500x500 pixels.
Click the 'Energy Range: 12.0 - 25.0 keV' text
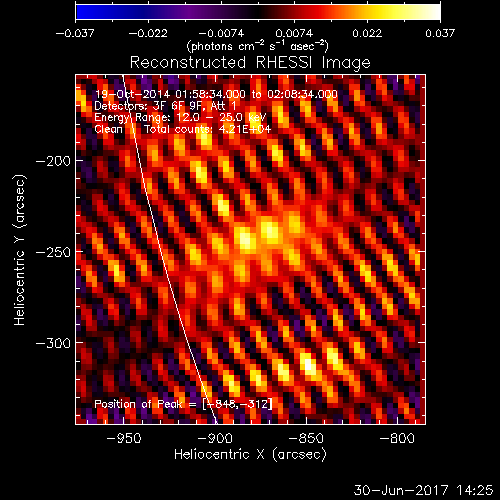tap(180, 117)
